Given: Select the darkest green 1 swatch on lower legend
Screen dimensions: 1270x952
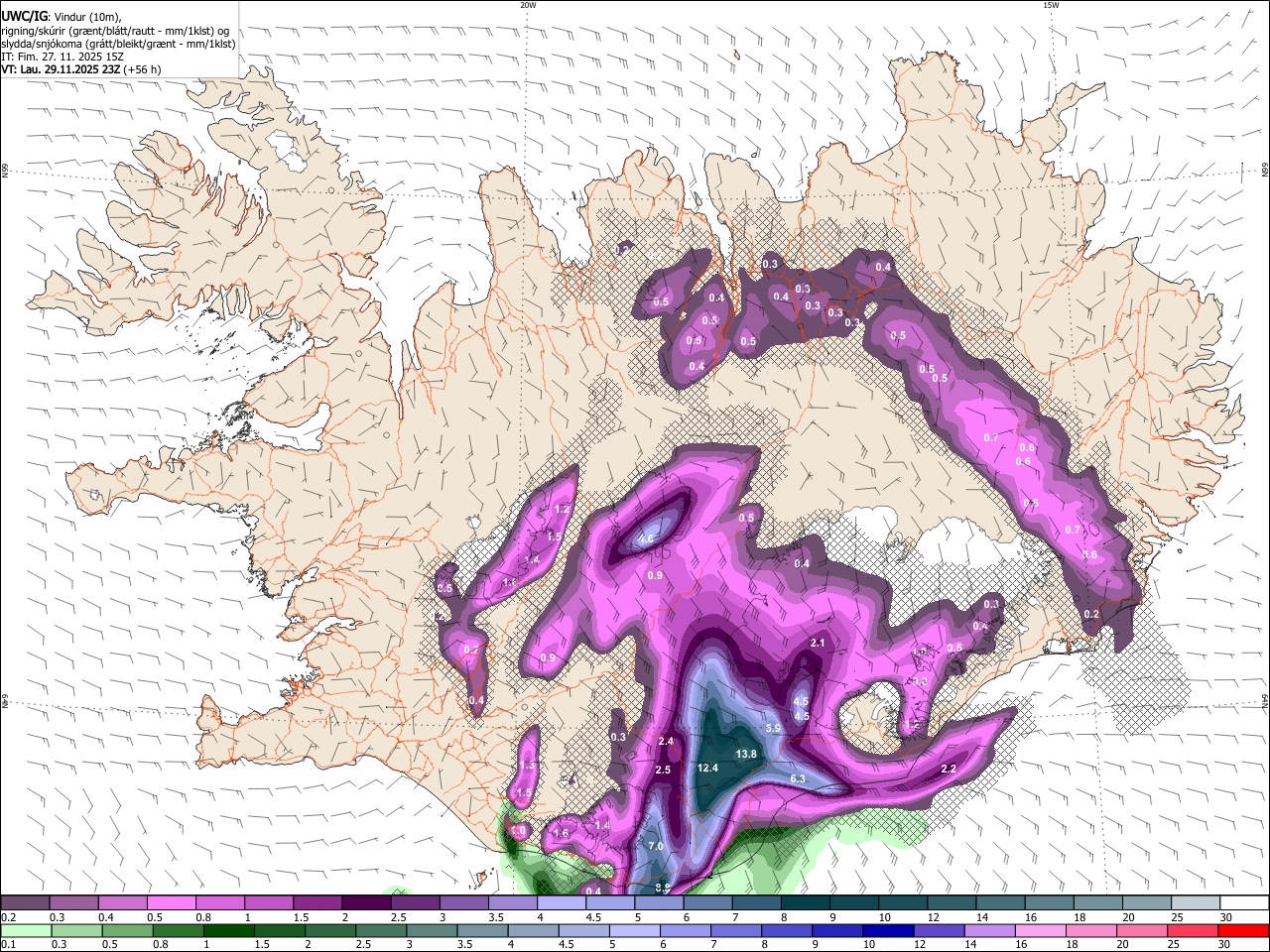Looking at the screenshot, I should coord(228,930).
